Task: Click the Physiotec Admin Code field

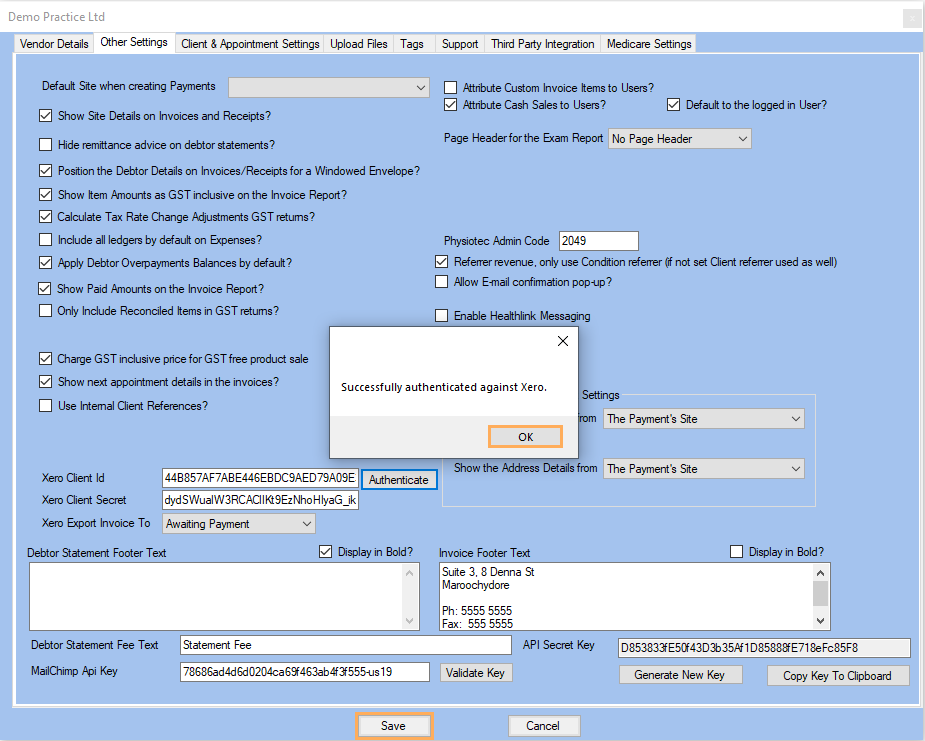Action: tap(598, 241)
